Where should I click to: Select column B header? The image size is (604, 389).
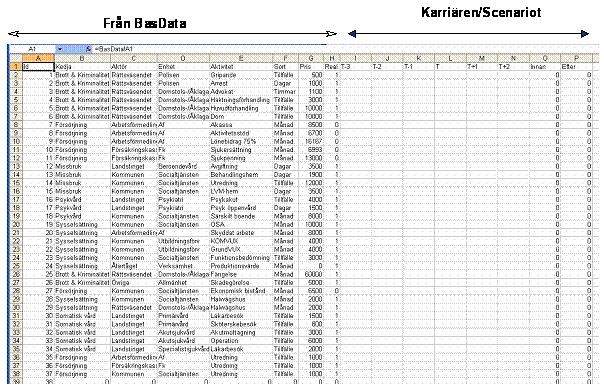(82, 58)
